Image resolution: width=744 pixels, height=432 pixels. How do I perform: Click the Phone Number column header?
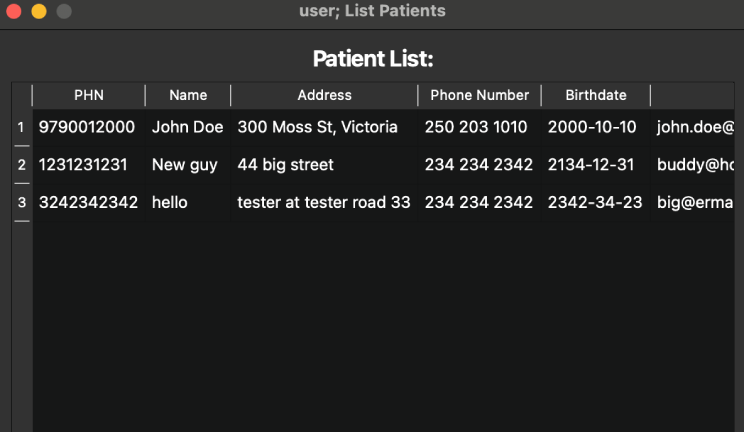pyautogui.click(x=479, y=95)
